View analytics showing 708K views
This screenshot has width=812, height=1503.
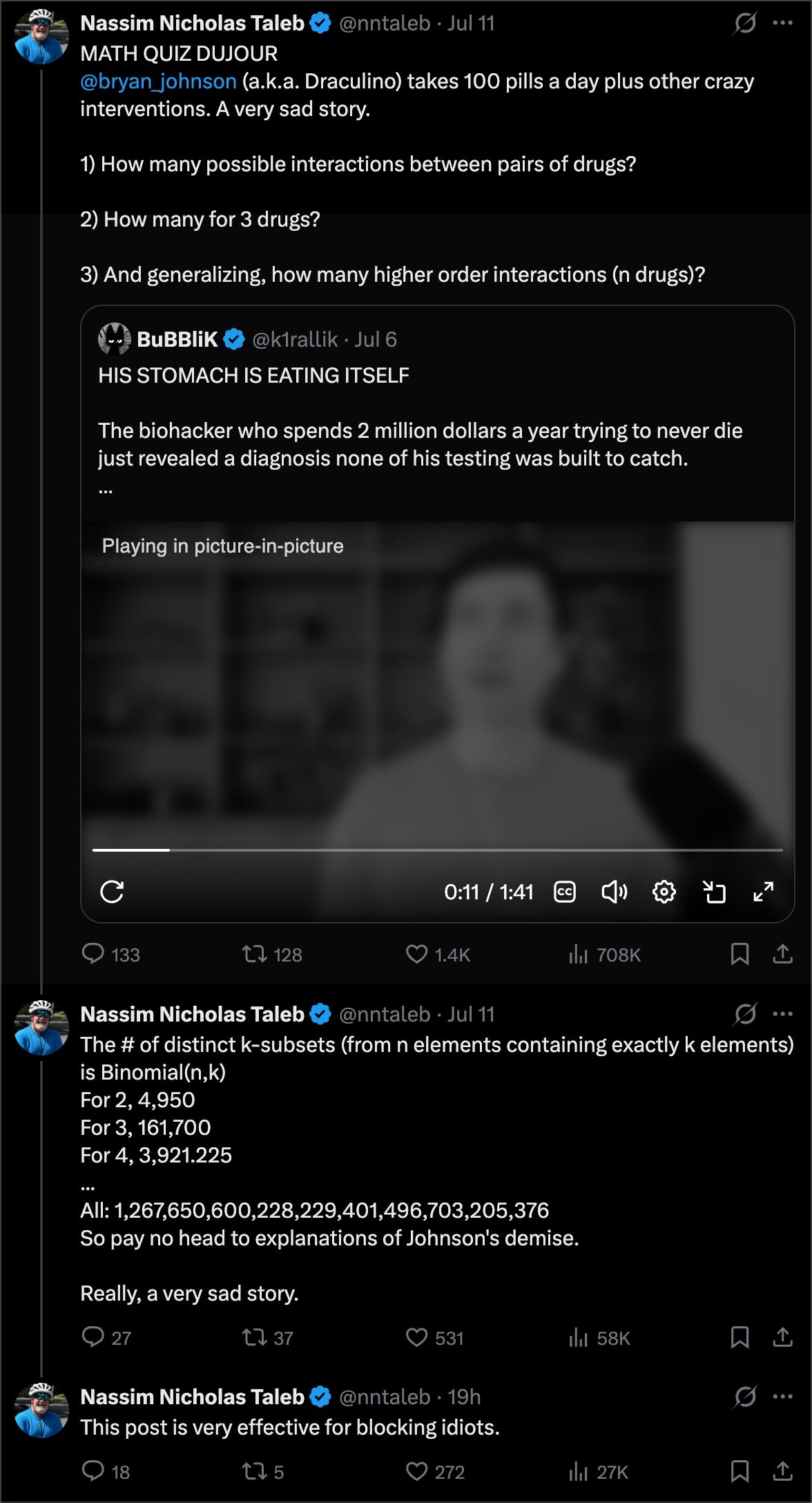tap(604, 955)
